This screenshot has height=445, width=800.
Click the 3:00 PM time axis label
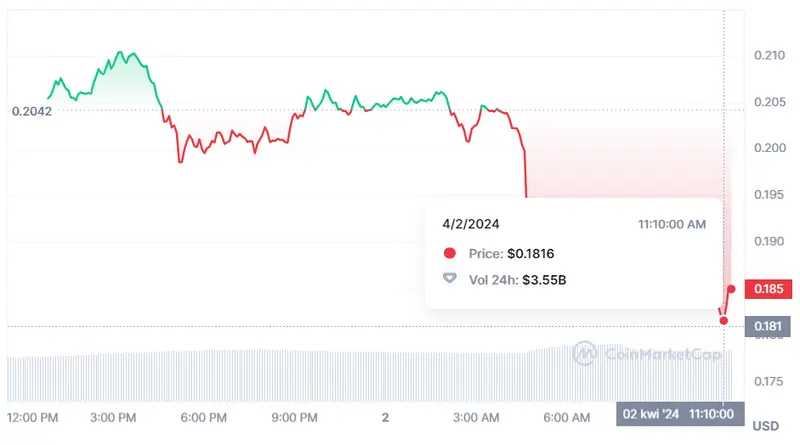pyautogui.click(x=115, y=416)
